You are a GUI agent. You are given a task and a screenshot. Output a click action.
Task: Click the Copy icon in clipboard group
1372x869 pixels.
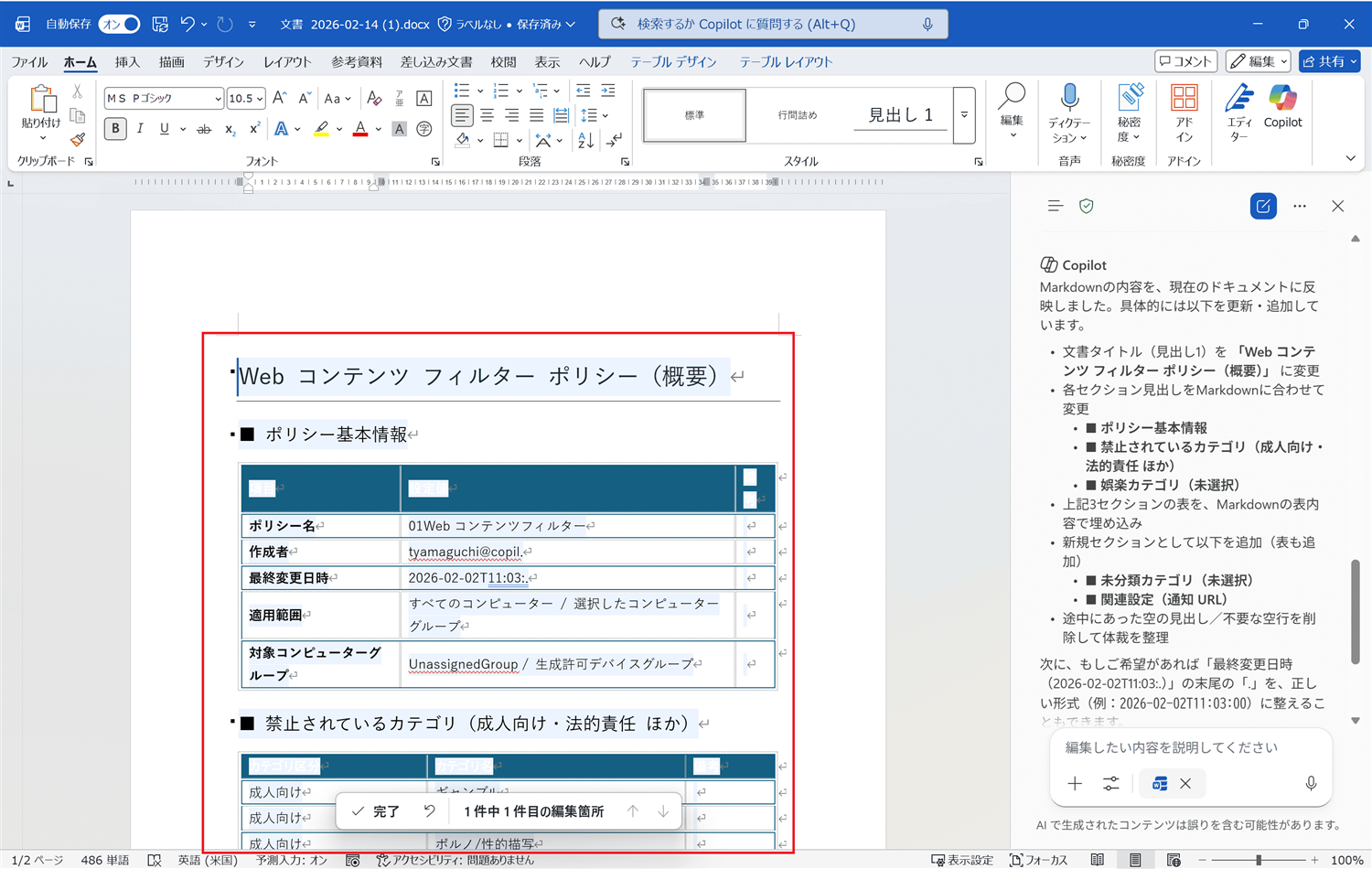point(78,116)
